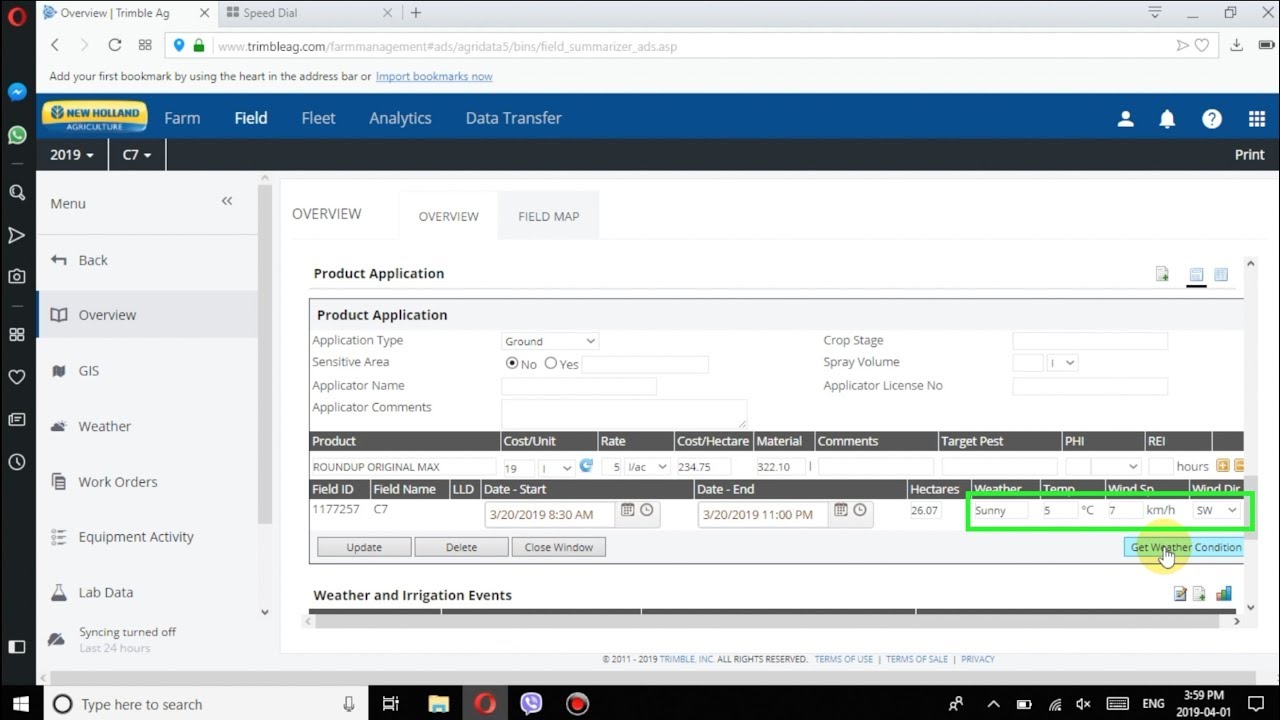Click Get Weather Condition button
This screenshot has height=720, width=1280.
[x=1185, y=547]
